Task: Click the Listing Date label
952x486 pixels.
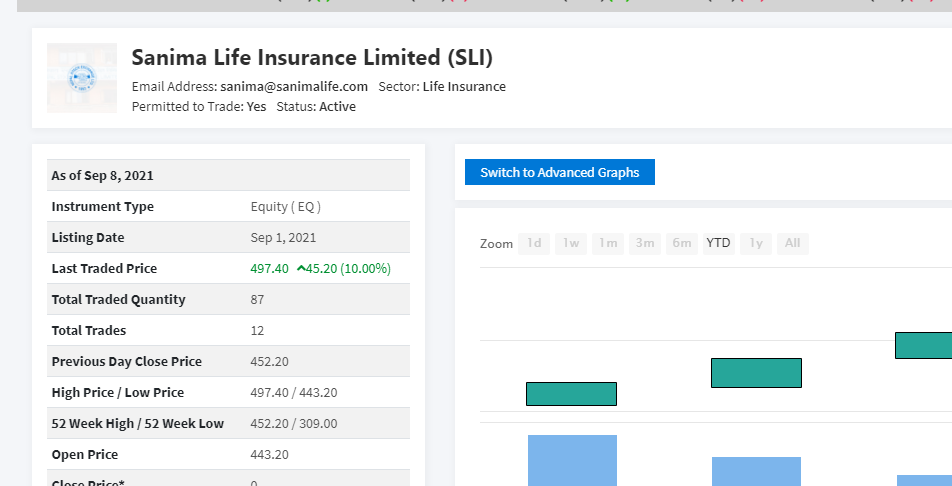Action: 88,238
